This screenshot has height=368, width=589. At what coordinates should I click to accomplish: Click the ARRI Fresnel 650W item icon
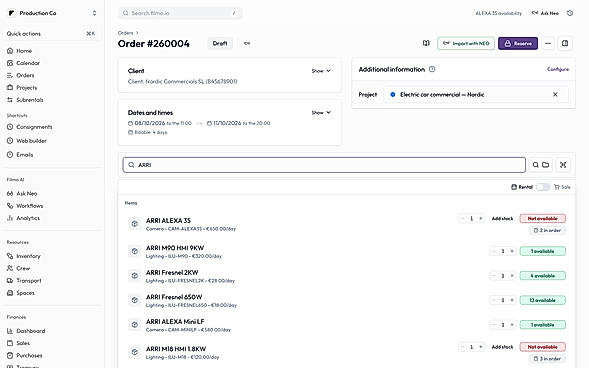(x=134, y=300)
